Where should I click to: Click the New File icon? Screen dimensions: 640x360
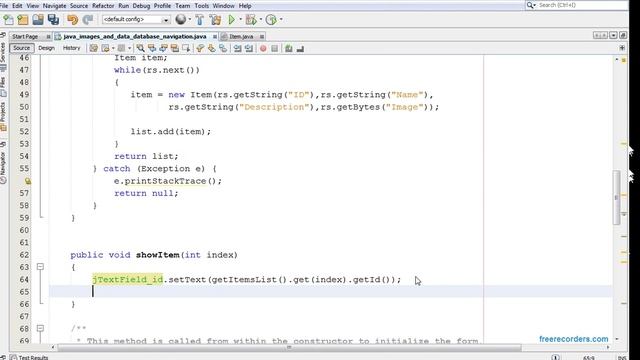click(x=8, y=20)
